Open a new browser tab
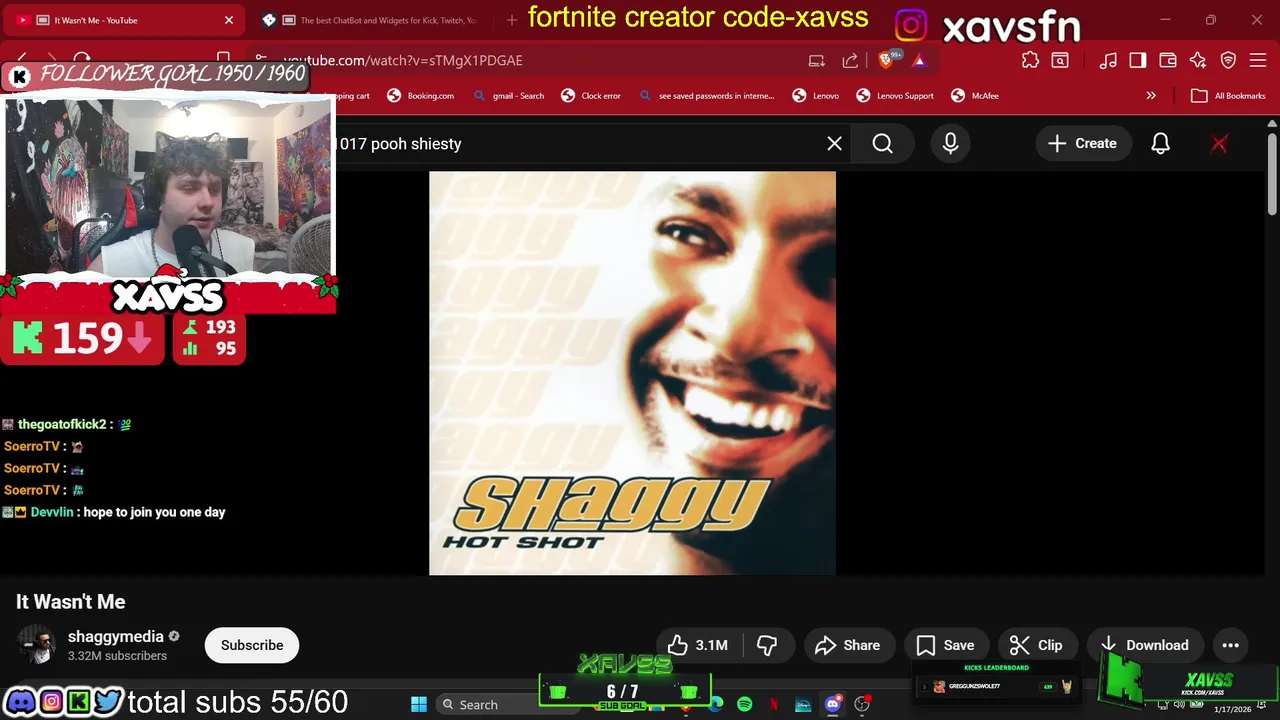This screenshot has width=1280, height=720. click(512, 20)
